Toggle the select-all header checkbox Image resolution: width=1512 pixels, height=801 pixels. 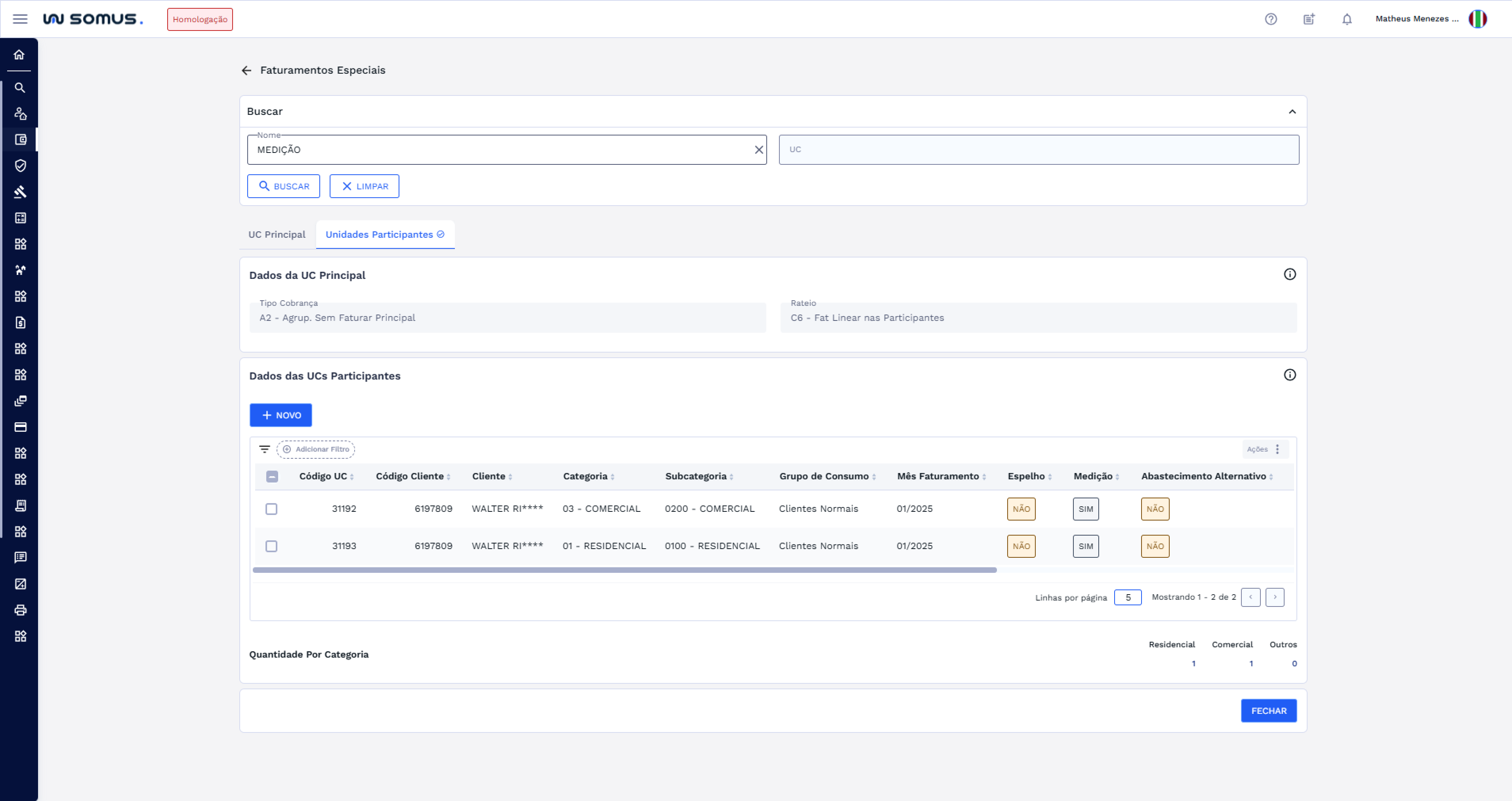(272, 477)
